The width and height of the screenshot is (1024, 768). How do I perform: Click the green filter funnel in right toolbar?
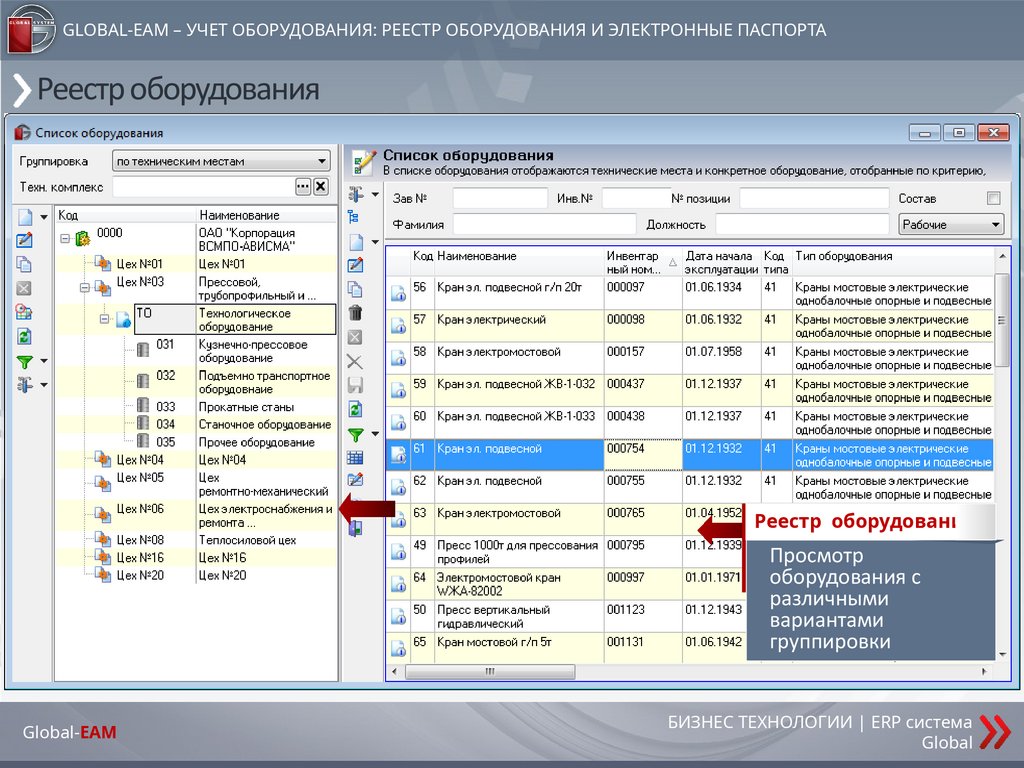pyautogui.click(x=355, y=434)
